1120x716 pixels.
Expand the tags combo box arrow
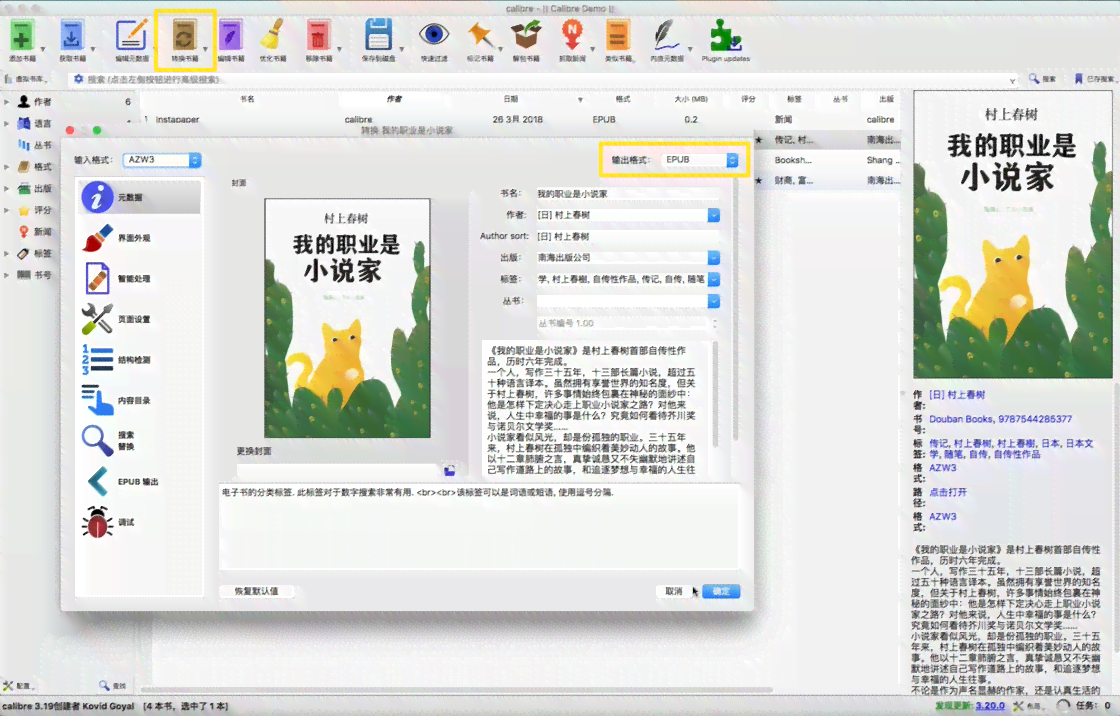coord(714,279)
